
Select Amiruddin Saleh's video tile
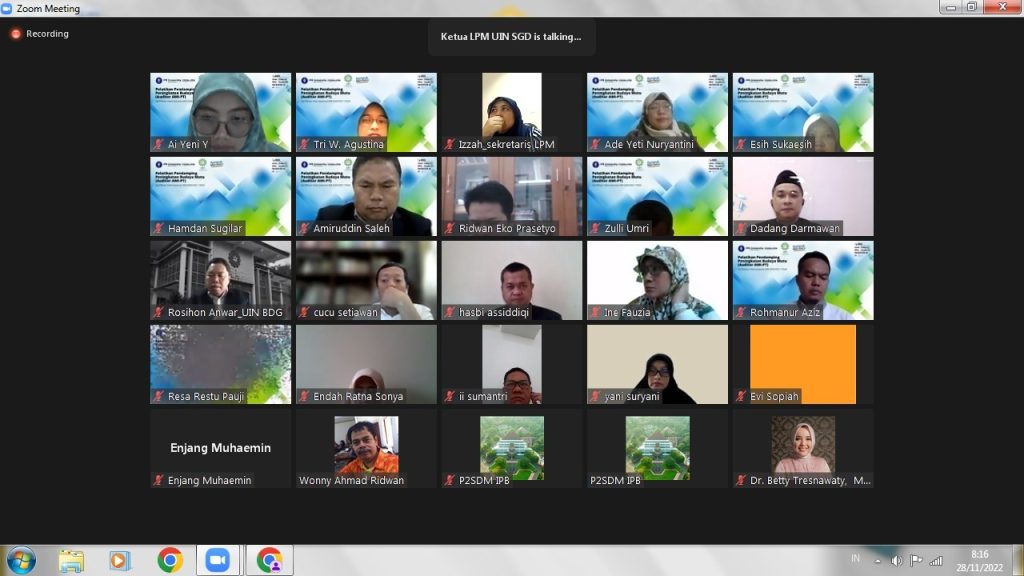(366, 195)
